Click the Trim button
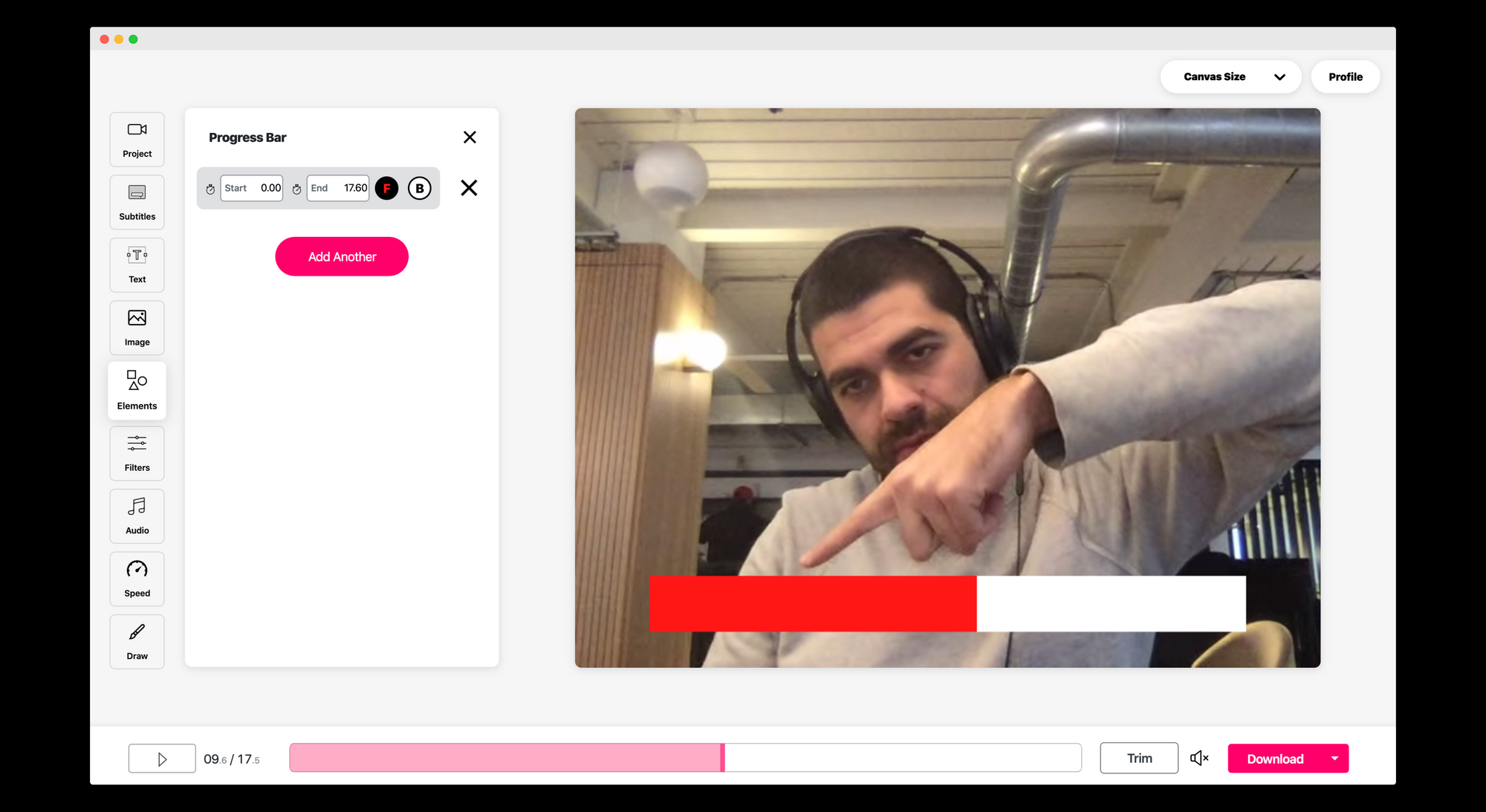Viewport: 1486px width, 812px height. 1139,758
